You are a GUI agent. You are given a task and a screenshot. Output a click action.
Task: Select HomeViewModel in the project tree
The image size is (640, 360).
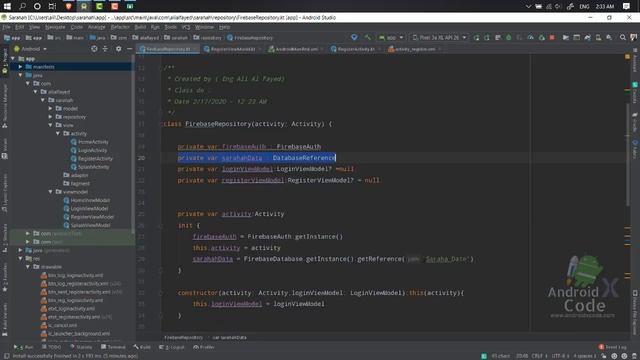click(x=87, y=200)
